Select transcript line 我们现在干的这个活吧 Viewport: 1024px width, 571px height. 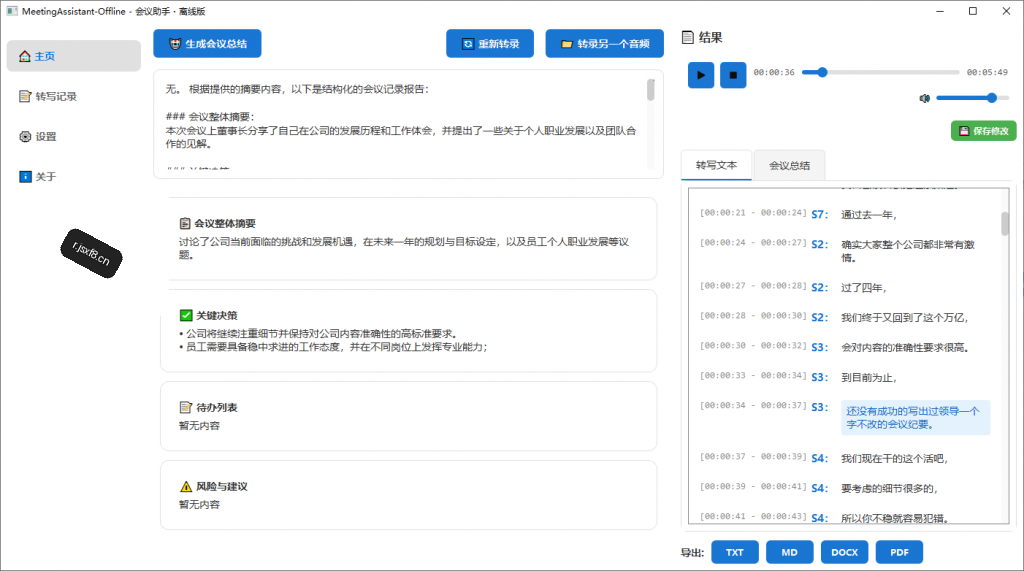tap(894, 459)
